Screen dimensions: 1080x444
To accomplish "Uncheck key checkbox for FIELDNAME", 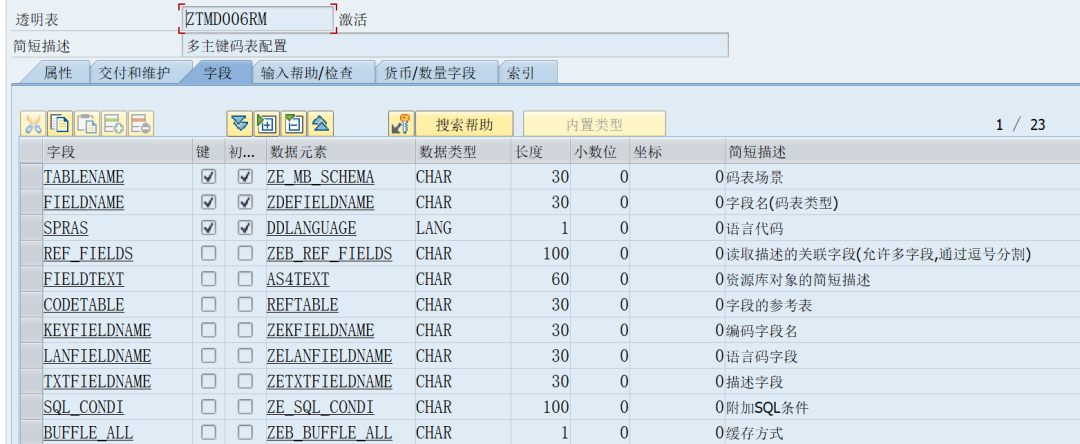I will pyautogui.click(x=208, y=202).
